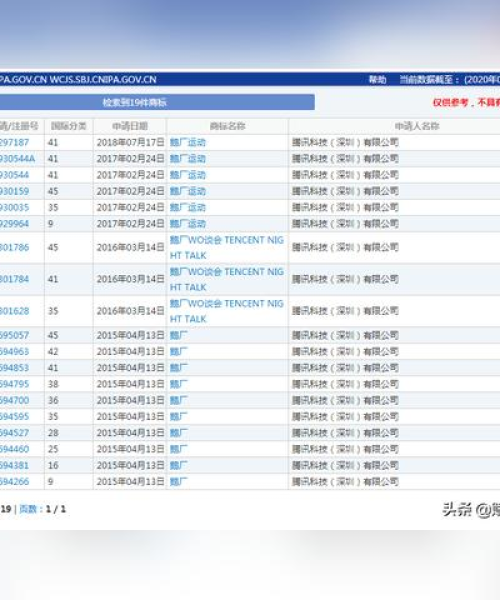Click the 申请人名称 column header
The image size is (500, 600).
(417, 126)
